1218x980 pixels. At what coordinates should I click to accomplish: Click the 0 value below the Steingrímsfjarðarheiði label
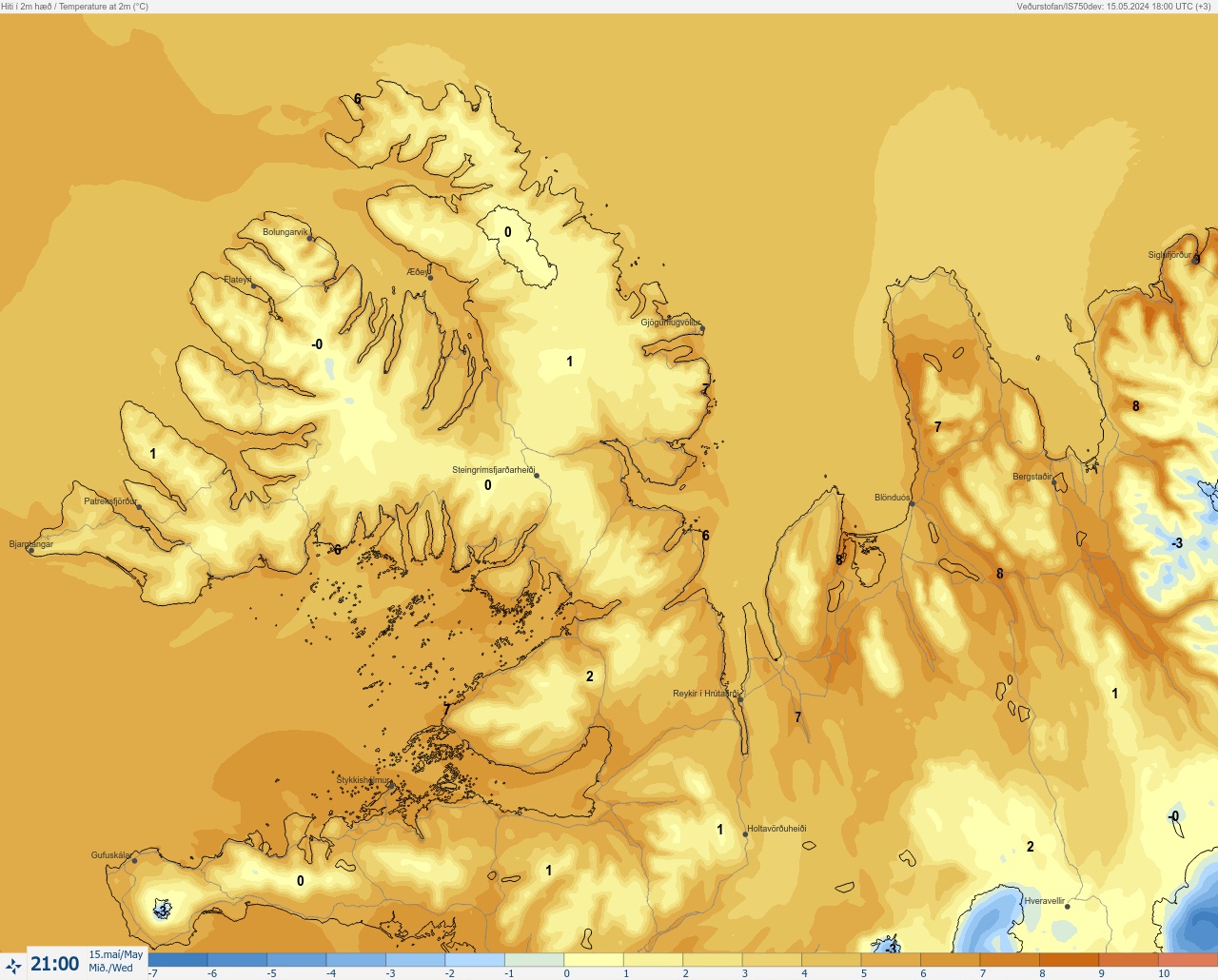point(488,485)
